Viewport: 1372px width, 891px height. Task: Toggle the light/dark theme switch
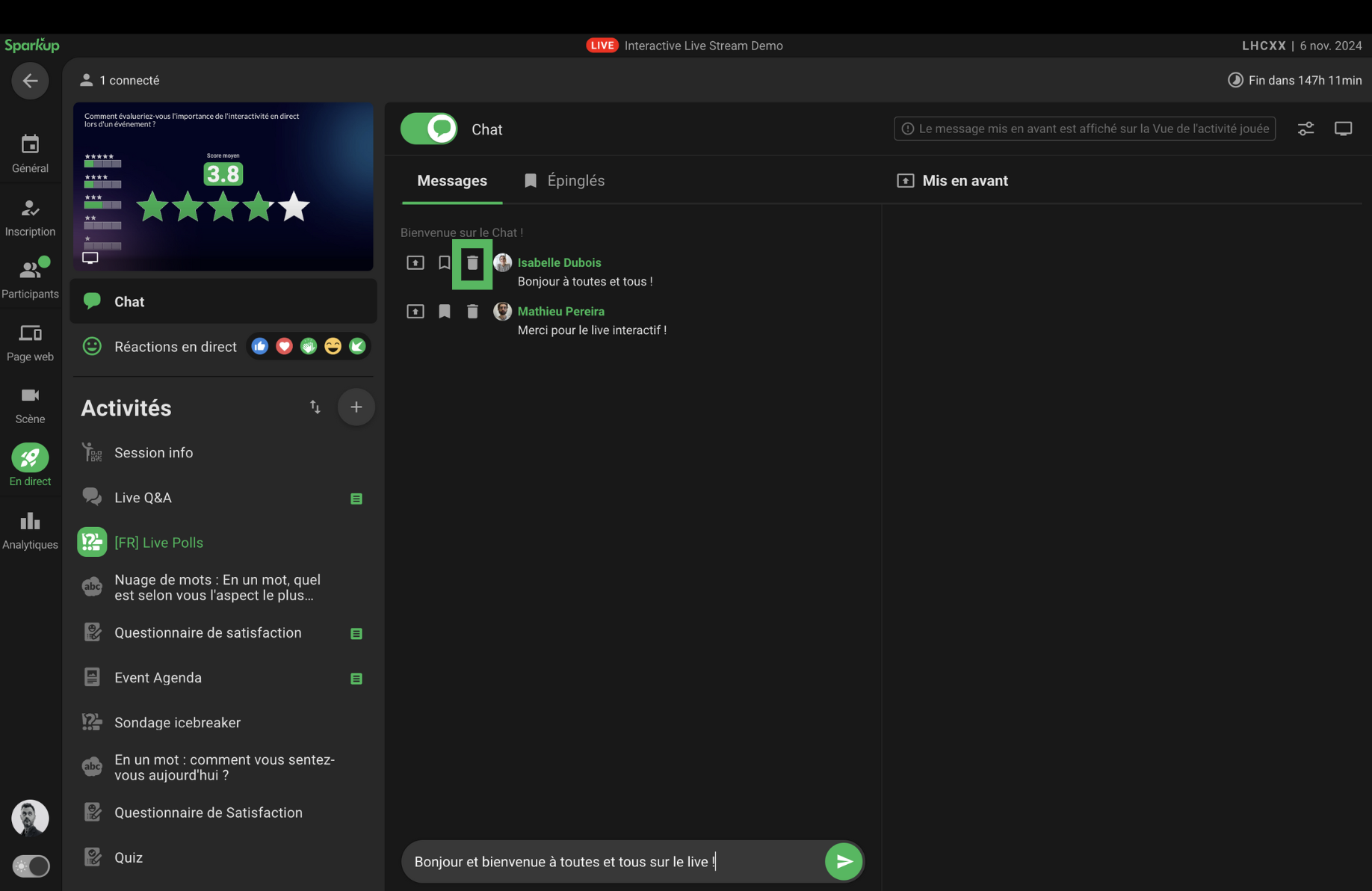[x=31, y=866]
